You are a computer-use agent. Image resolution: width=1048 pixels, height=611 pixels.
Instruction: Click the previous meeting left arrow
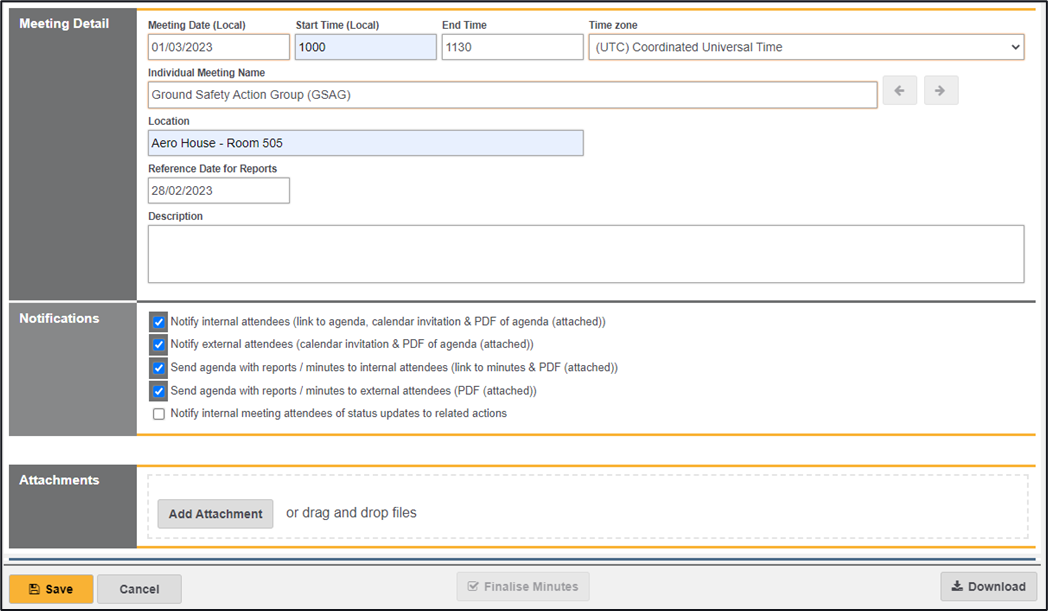pos(899,91)
